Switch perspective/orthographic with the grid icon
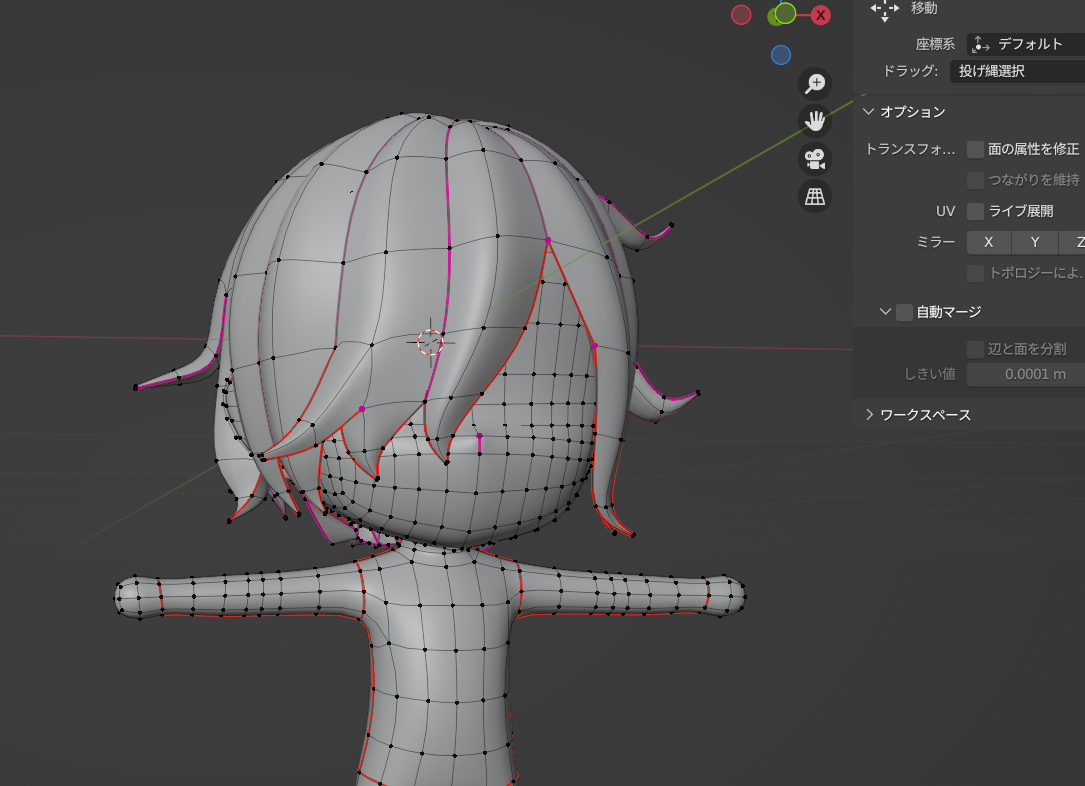The image size is (1085, 786). pos(816,197)
